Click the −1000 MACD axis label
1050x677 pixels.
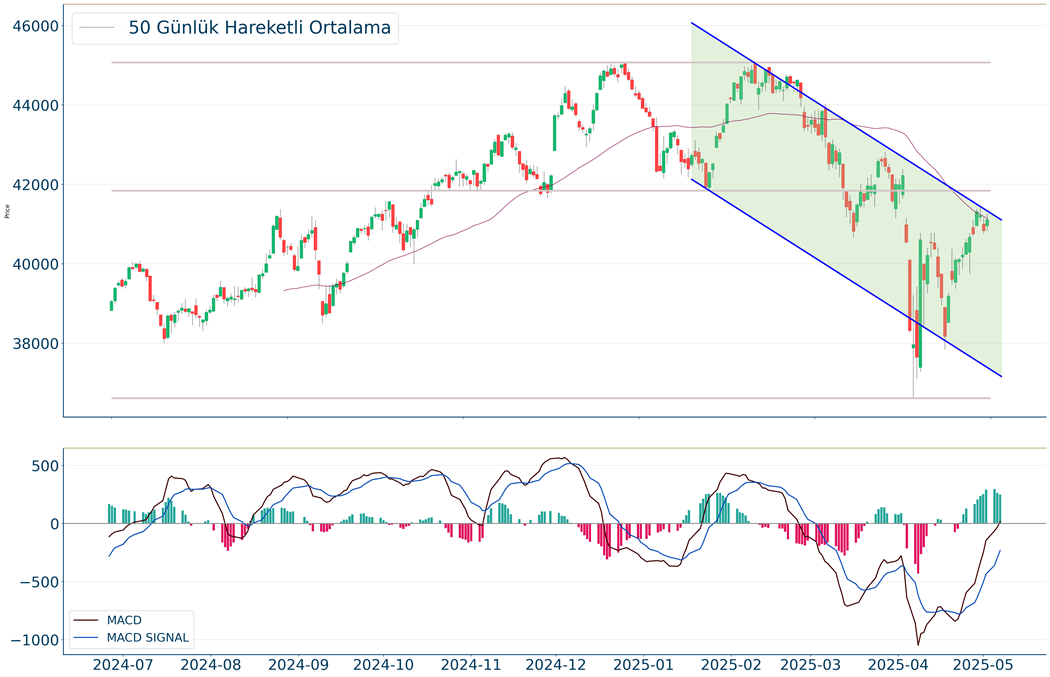click(35, 641)
